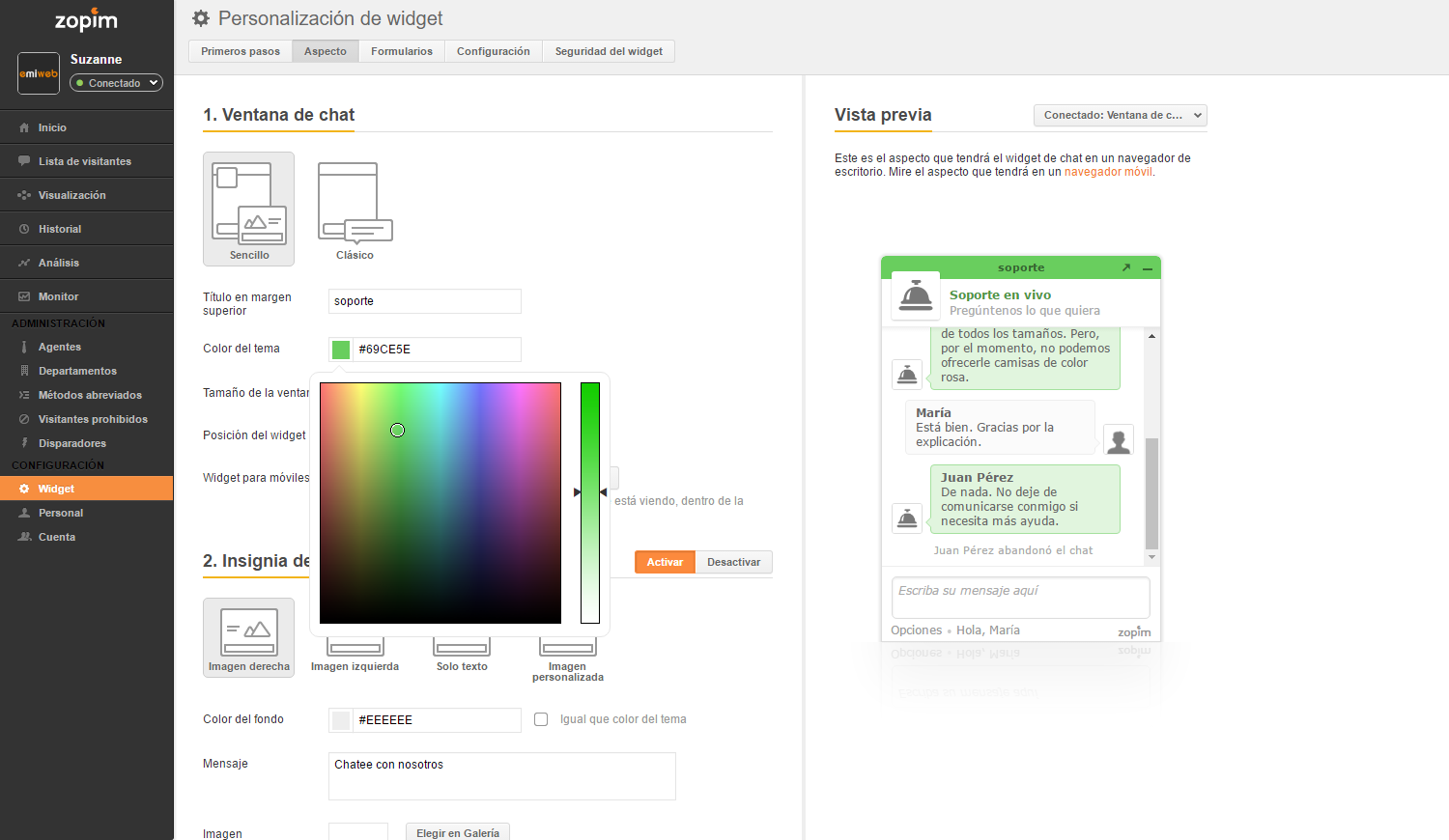Open the Conectado status dropdown

click(x=116, y=83)
